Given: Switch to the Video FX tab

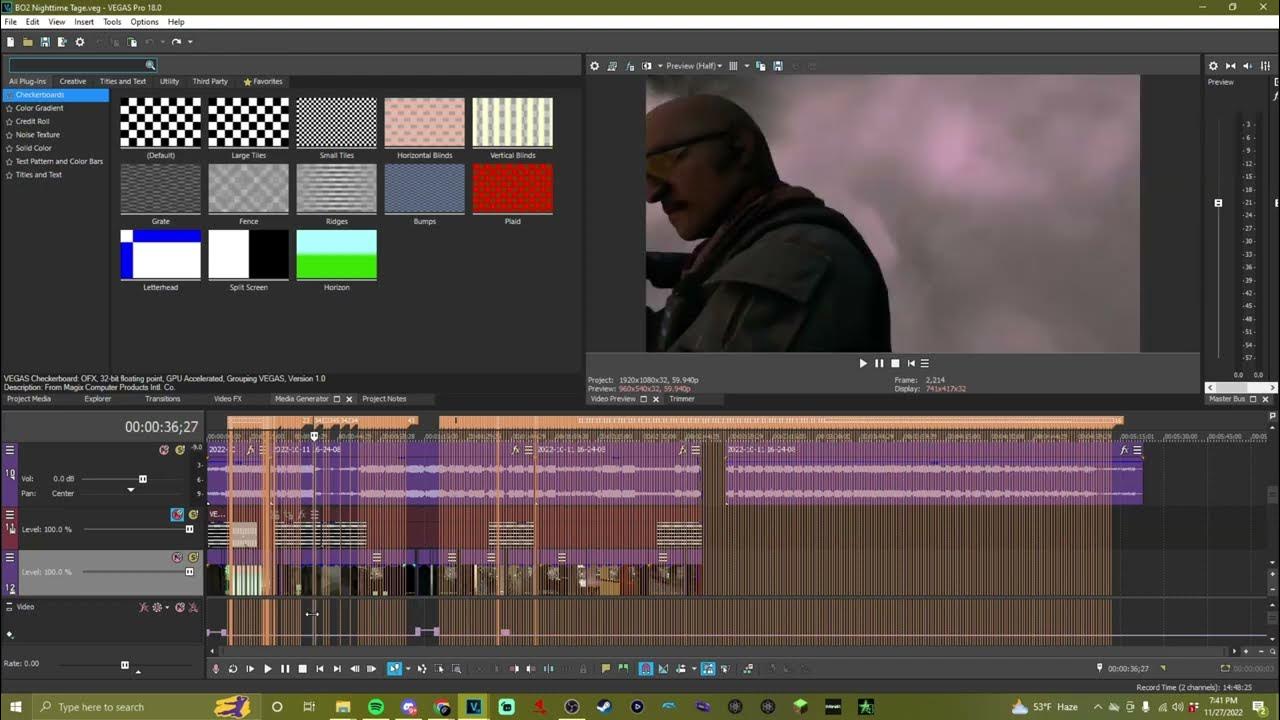Looking at the screenshot, I should point(227,399).
